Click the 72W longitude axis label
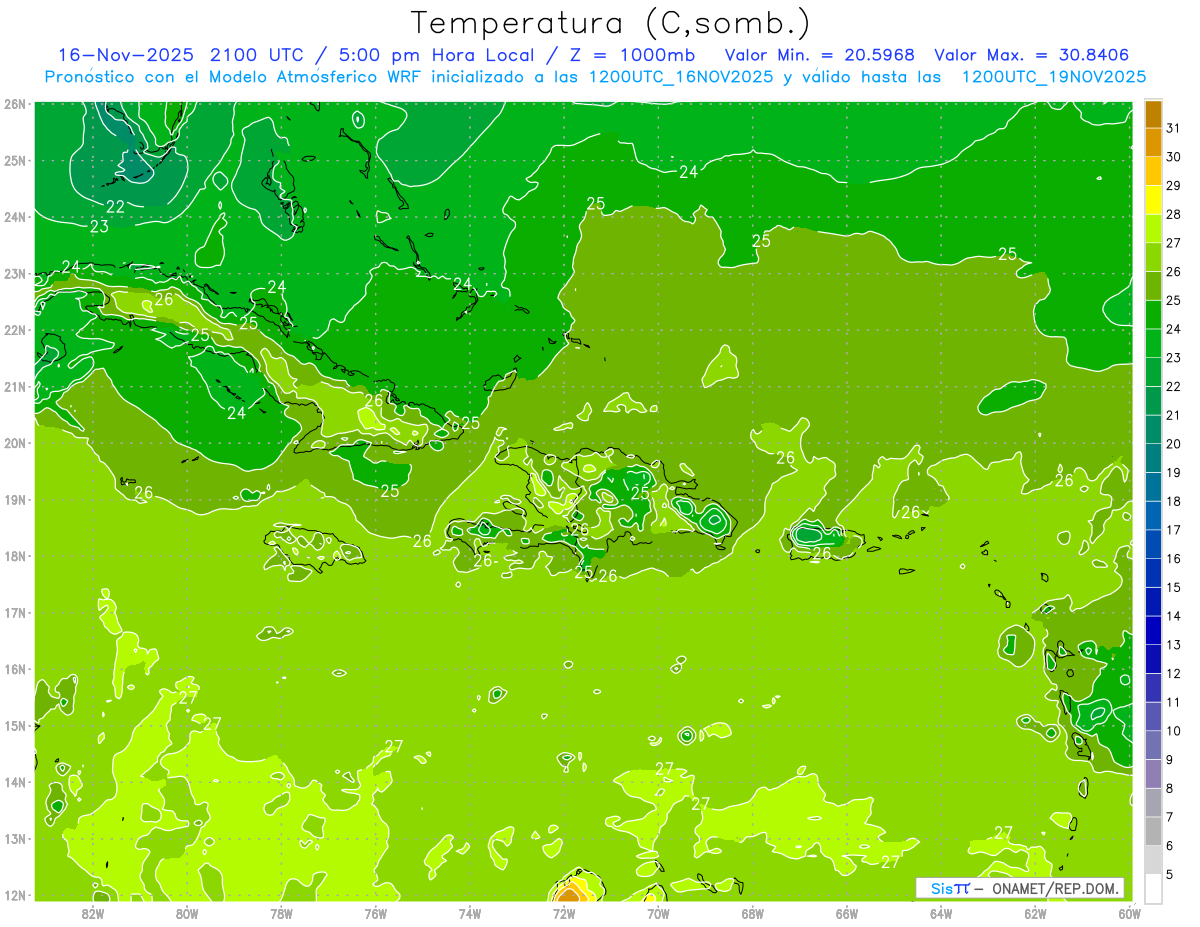Viewport: 1200px width, 927px height. pyautogui.click(x=564, y=913)
